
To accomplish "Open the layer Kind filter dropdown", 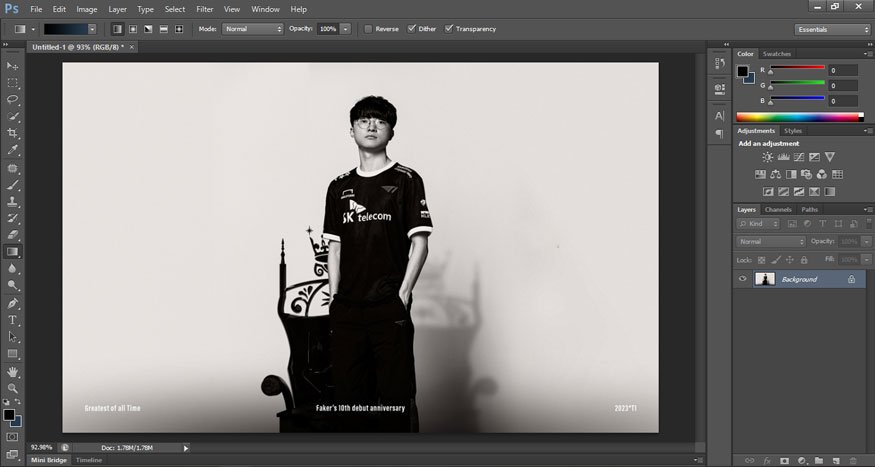I will coord(758,224).
